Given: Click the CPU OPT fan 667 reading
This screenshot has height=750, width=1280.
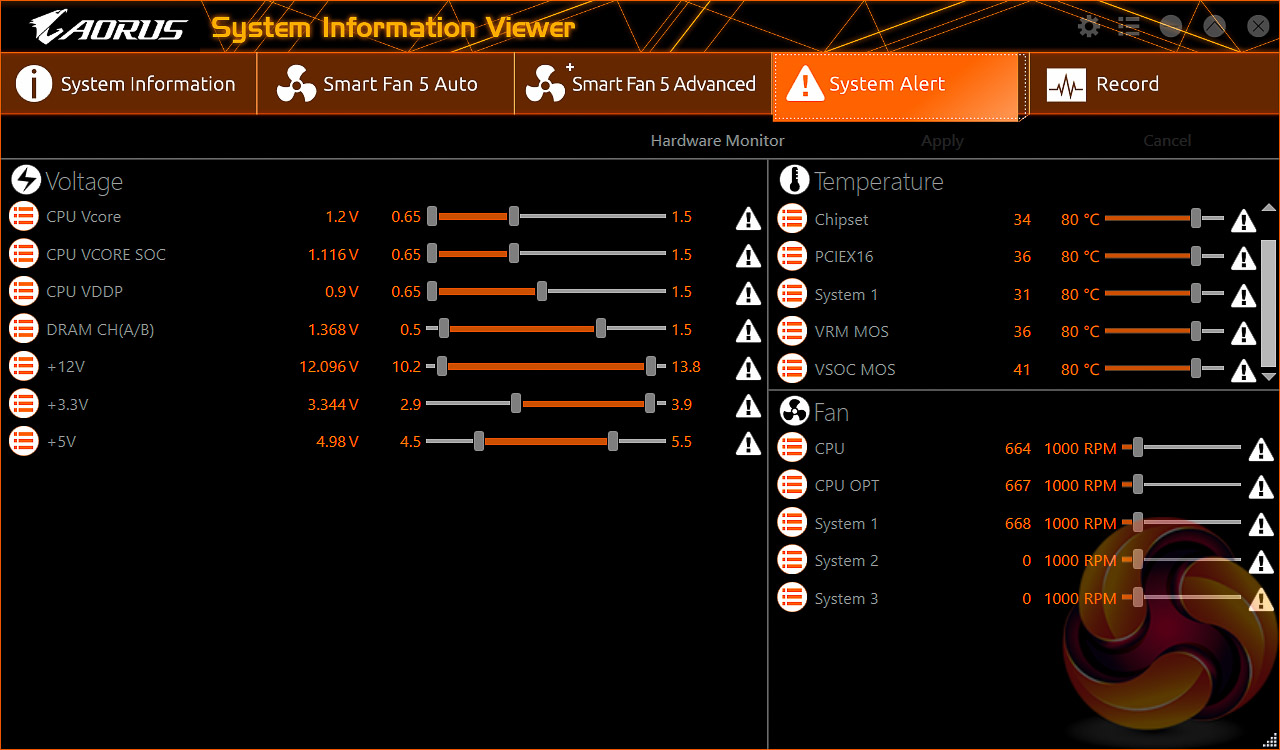Looking at the screenshot, I should [1018, 486].
